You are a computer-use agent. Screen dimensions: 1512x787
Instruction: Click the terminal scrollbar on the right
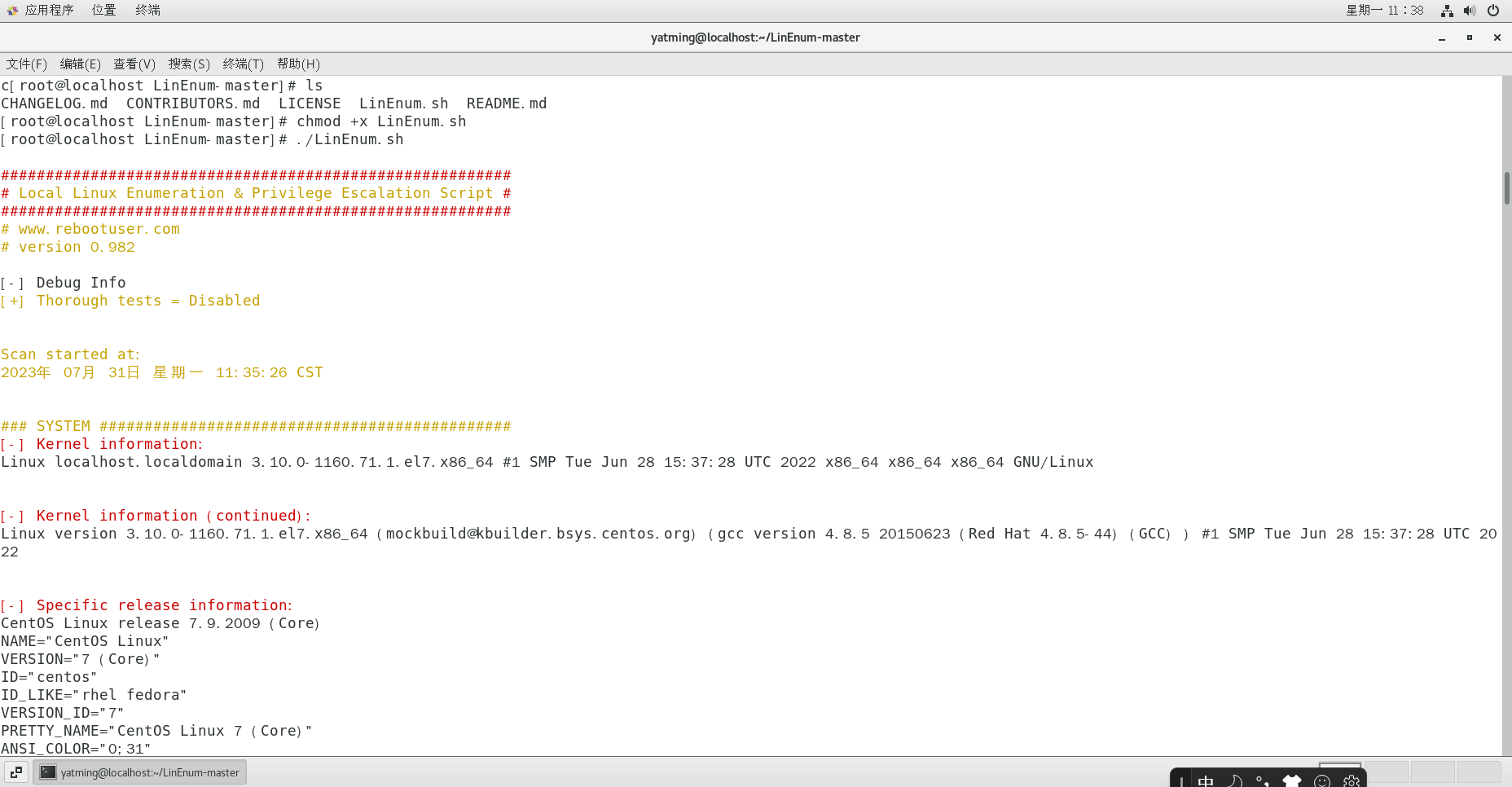pyautogui.click(x=1505, y=187)
